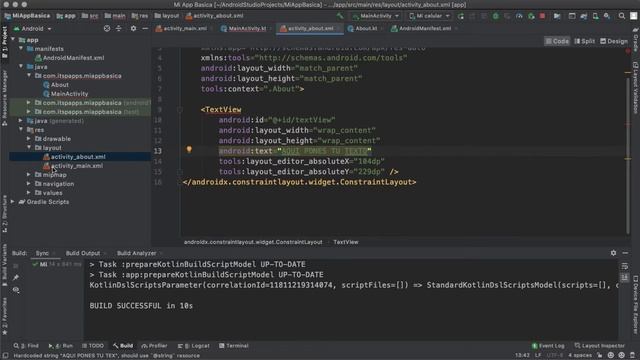Screen dimensions: 640x360
Task: Toggle the Structure side tool window
Action: click(4, 214)
